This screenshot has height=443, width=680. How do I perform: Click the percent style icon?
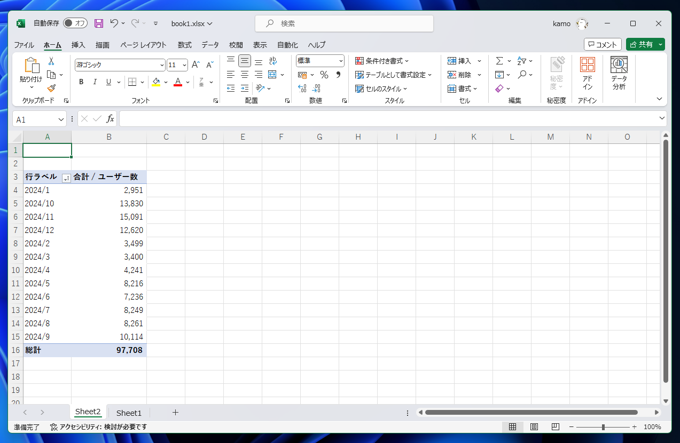[x=323, y=75]
